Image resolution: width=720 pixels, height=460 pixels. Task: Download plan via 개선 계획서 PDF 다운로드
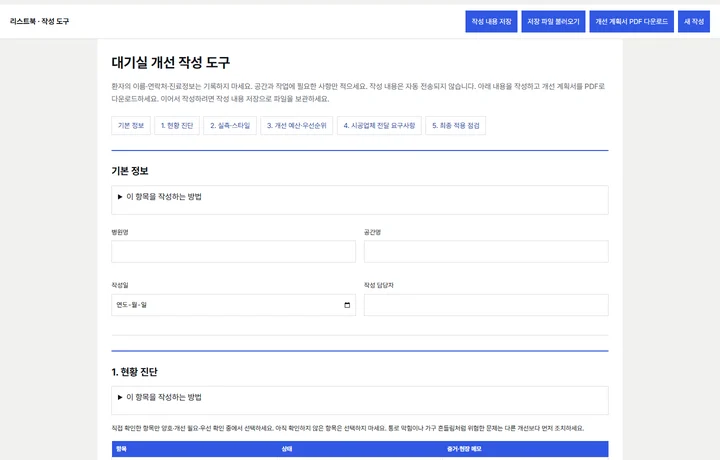coord(631,22)
